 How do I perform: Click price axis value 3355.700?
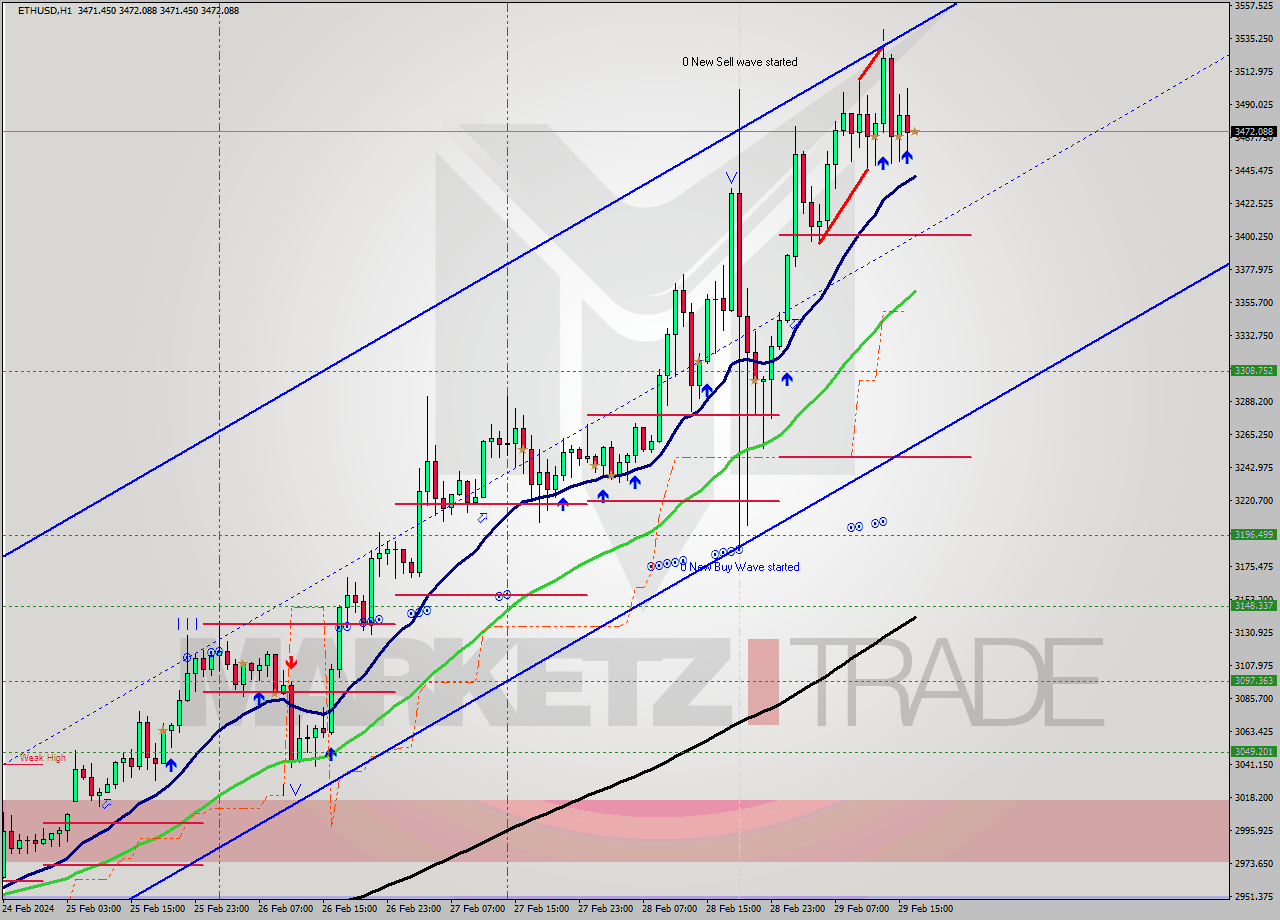[x=1253, y=303]
